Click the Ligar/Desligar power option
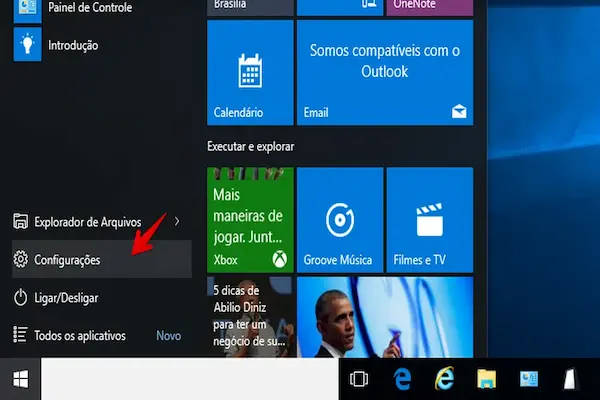Viewport: 600px width, 400px height. pos(66,298)
